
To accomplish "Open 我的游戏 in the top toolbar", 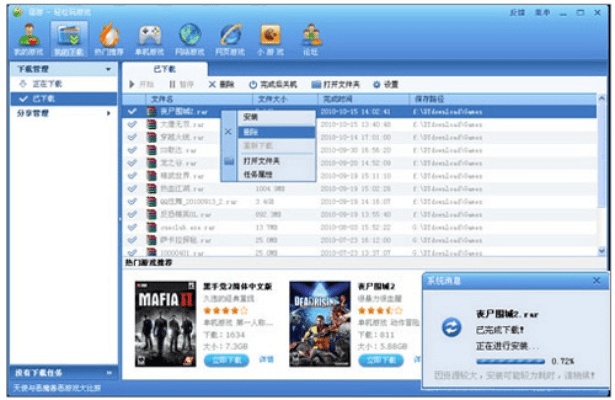I will (22, 37).
